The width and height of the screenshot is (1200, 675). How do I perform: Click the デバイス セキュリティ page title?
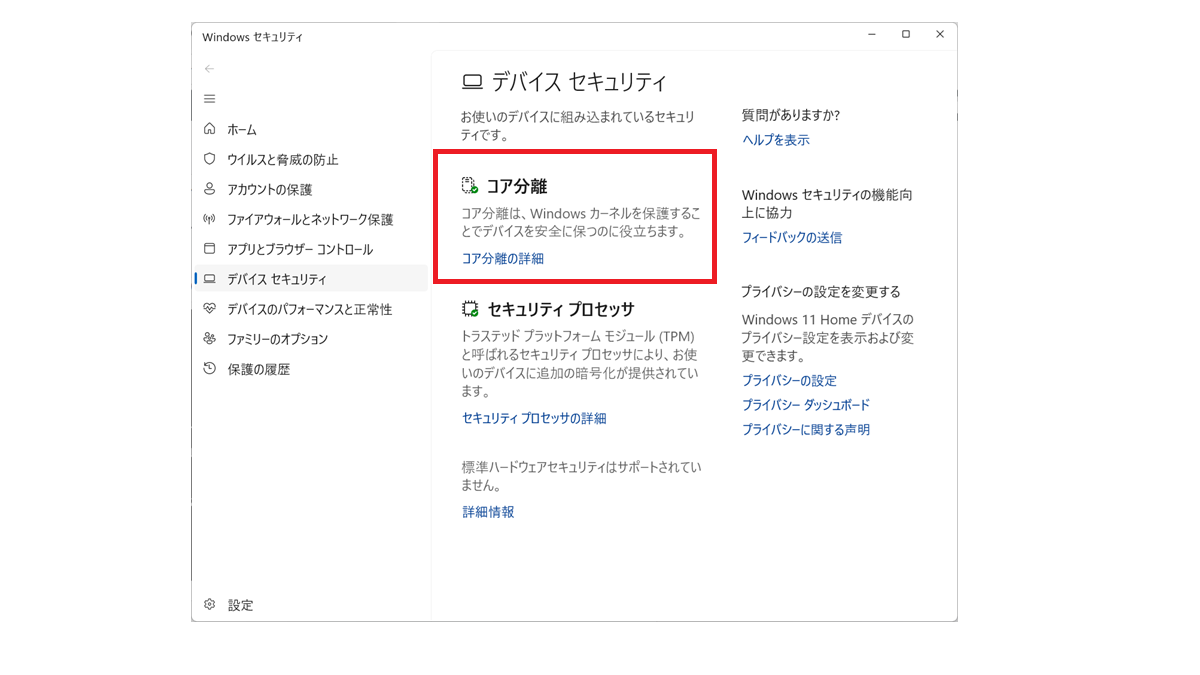click(x=579, y=83)
